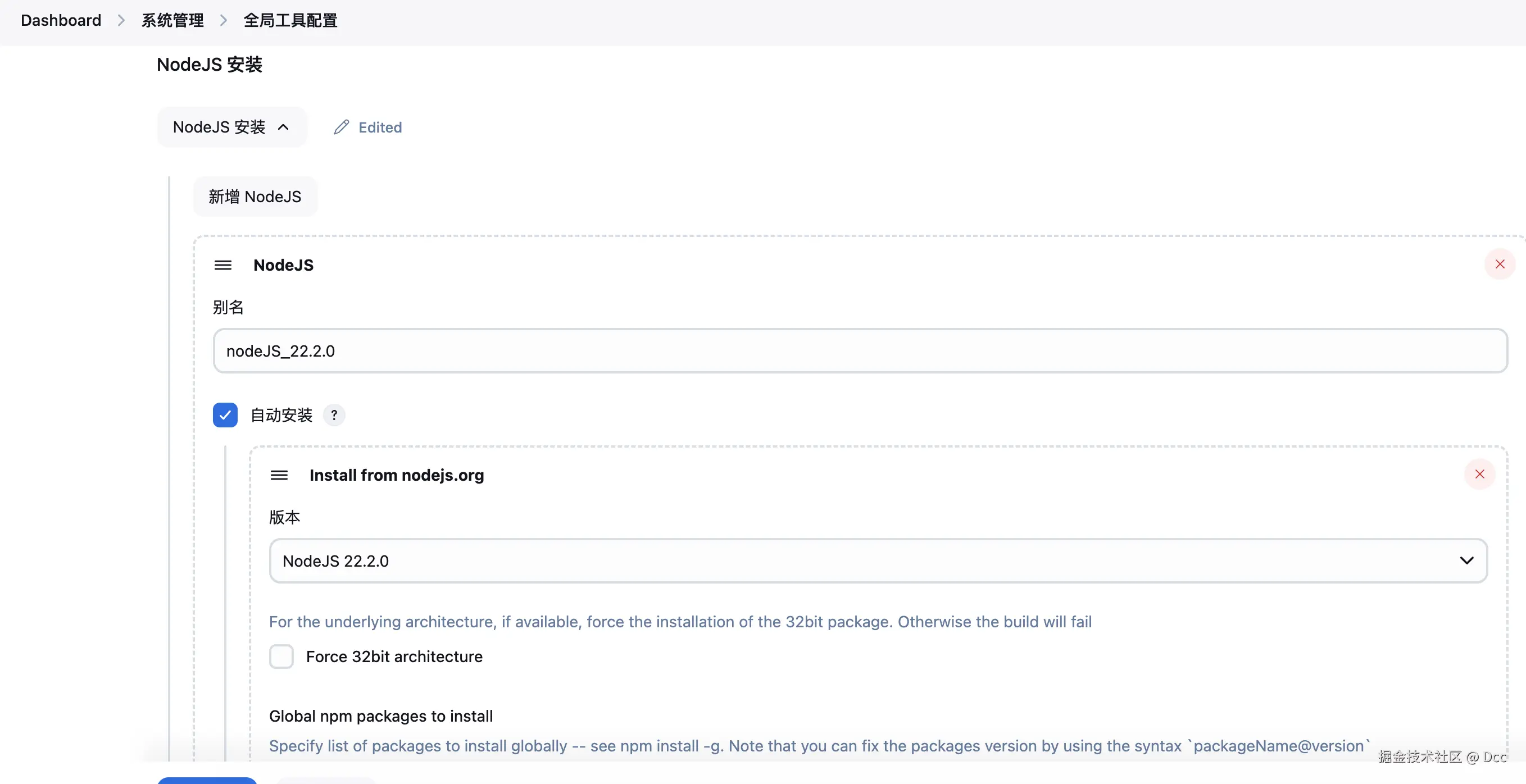Click the drag handle beside NodeJS heading
Viewport: 1526px width, 784px height.
(x=222, y=265)
